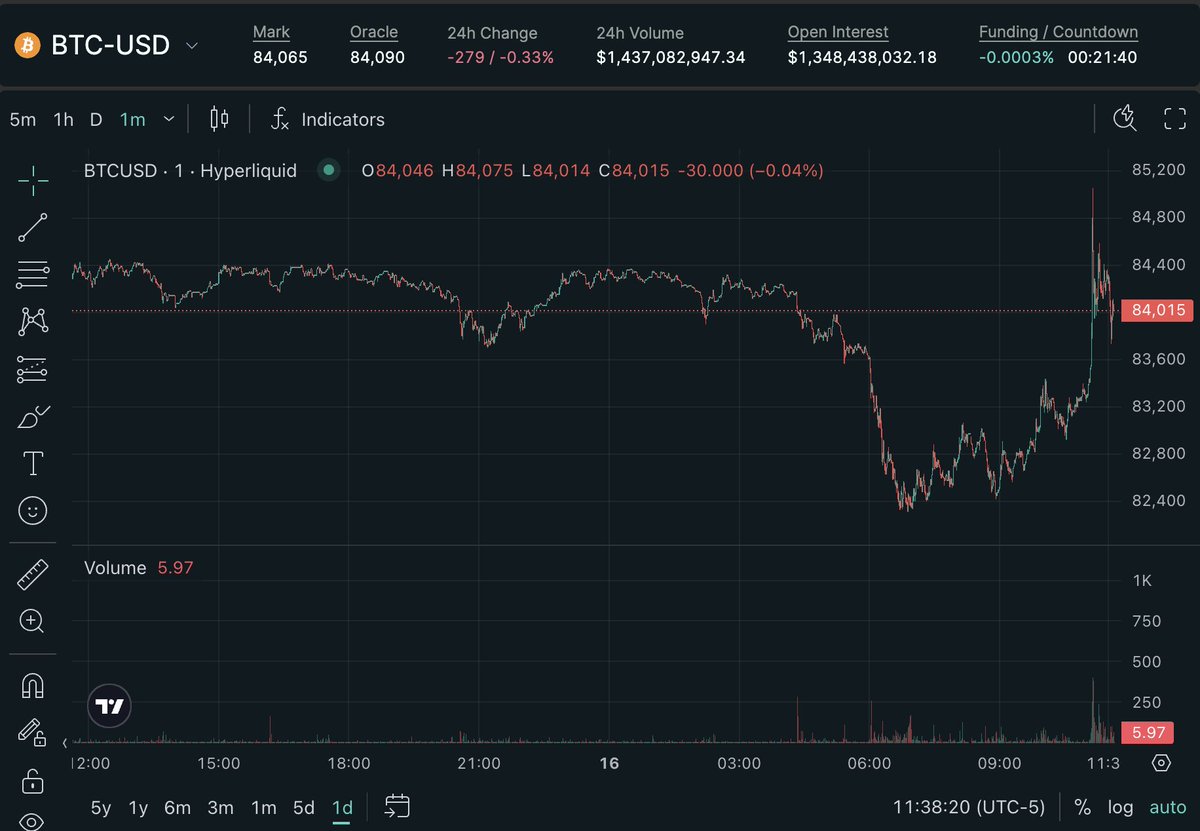Click the 24h Volume value
1200x831 pixels.
[x=671, y=57]
